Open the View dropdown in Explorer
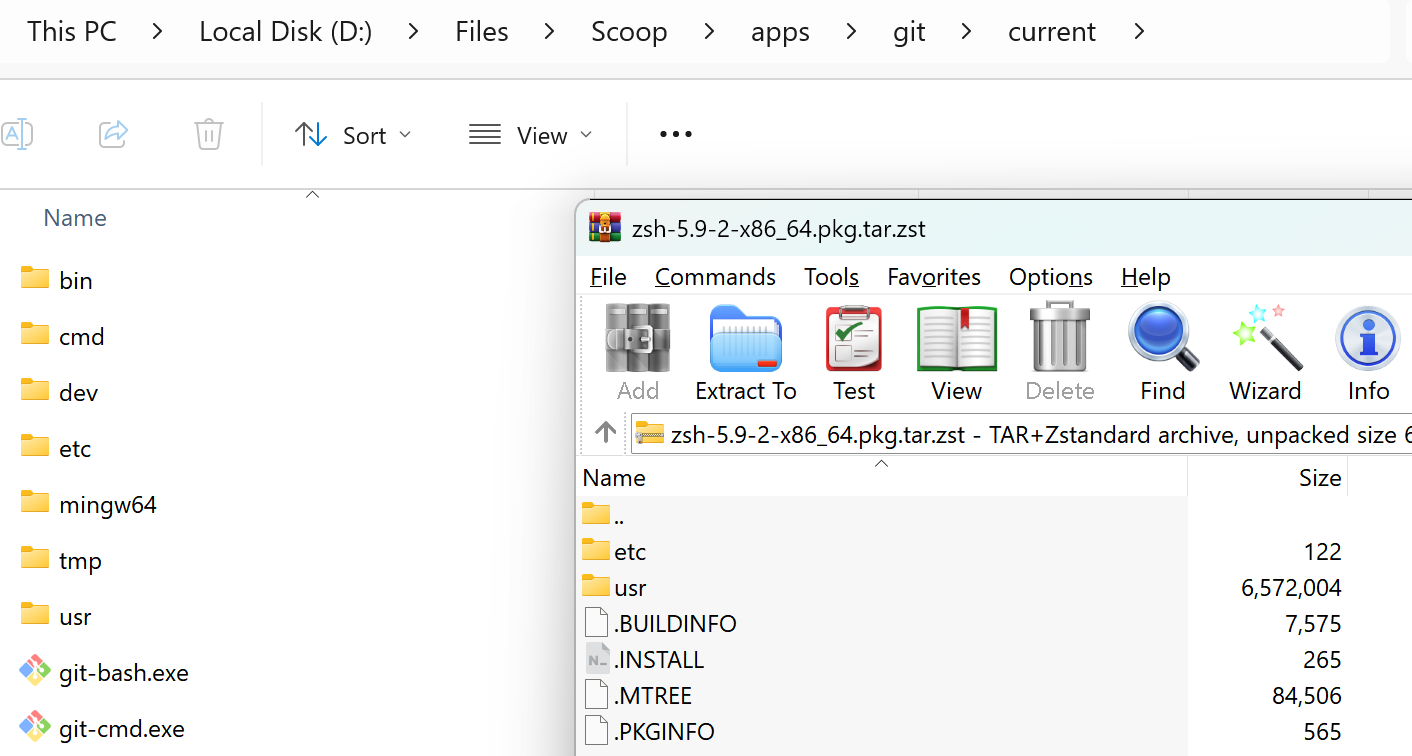The height and width of the screenshot is (756, 1412). coord(531,134)
